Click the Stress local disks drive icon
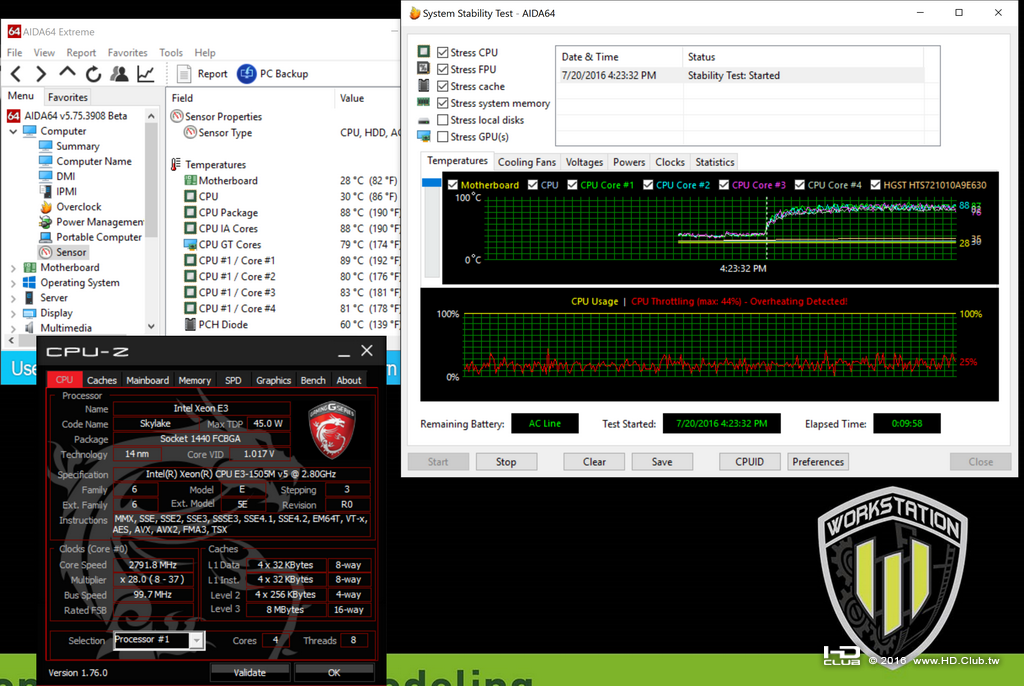1024x686 pixels. tap(423, 120)
